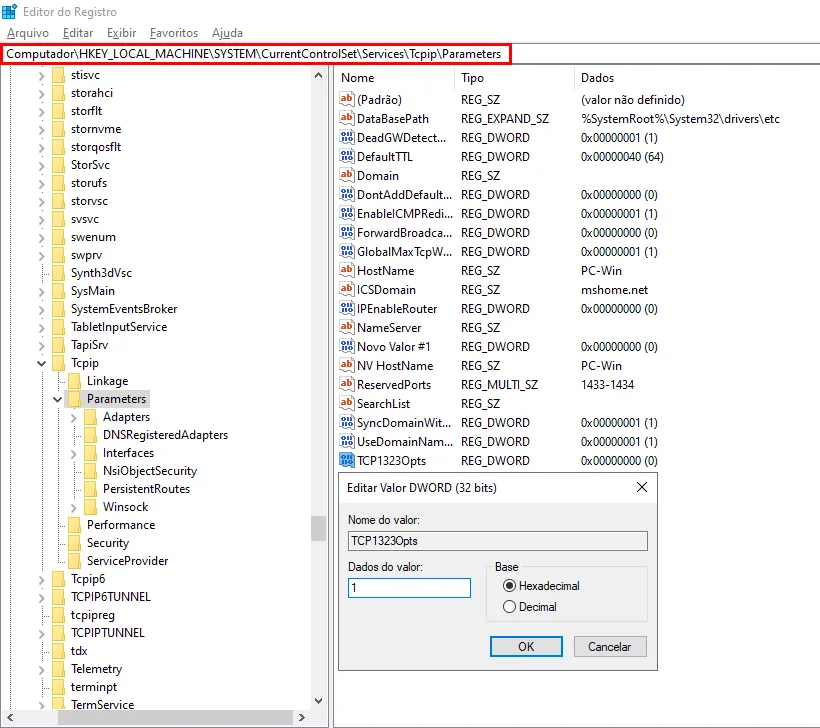Click the HostName string value icon

coord(346,270)
